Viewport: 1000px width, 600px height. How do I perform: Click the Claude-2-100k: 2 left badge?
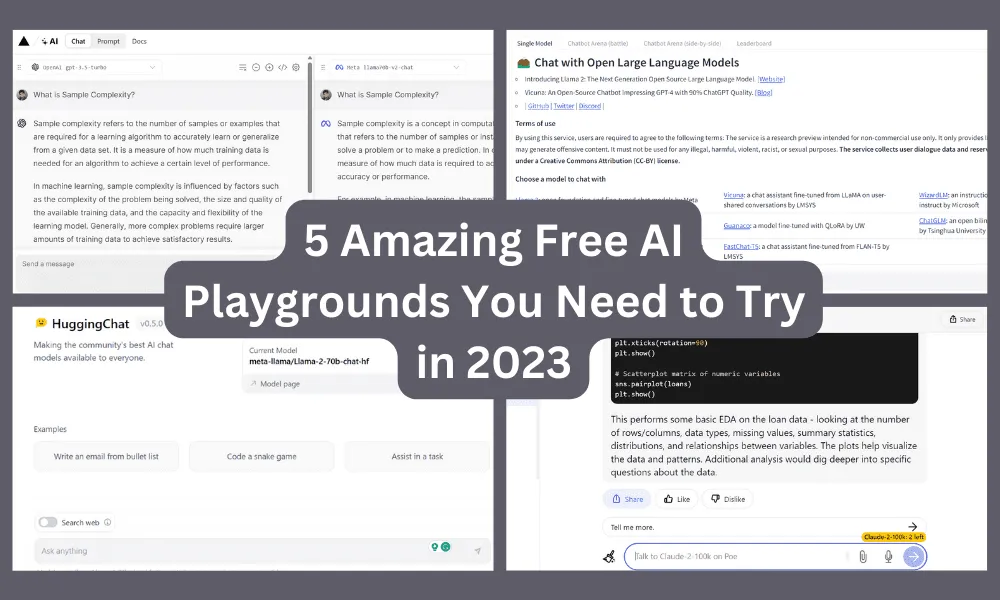coord(893,538)
